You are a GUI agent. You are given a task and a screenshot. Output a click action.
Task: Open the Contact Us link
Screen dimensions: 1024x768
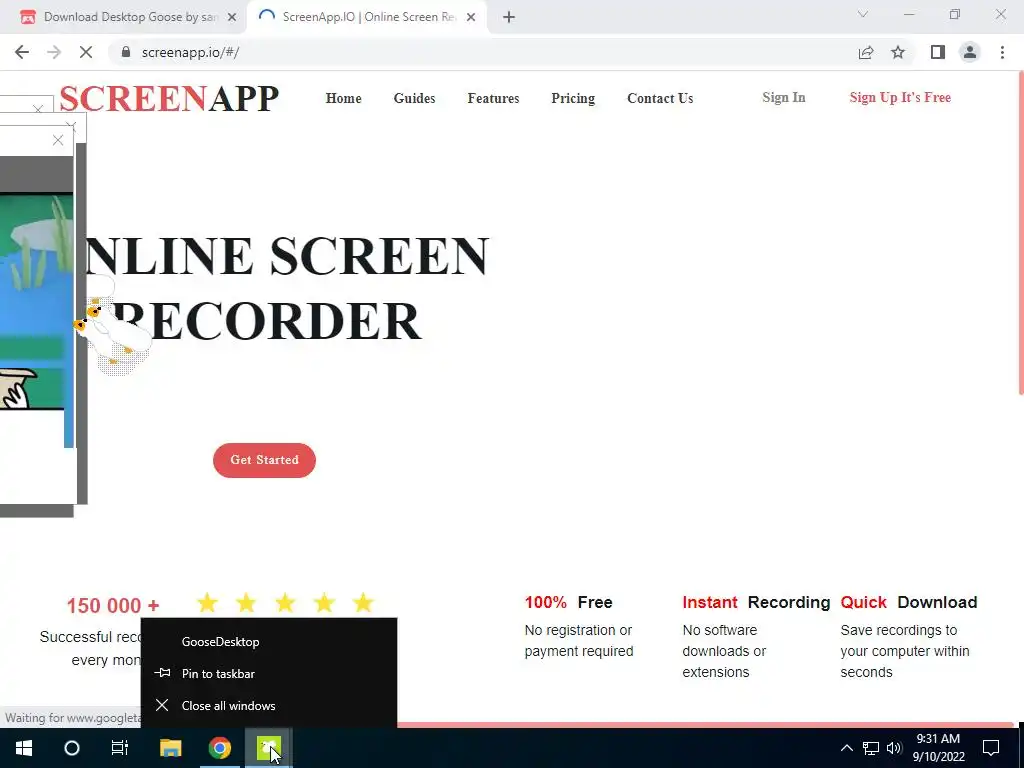[660, 99]
